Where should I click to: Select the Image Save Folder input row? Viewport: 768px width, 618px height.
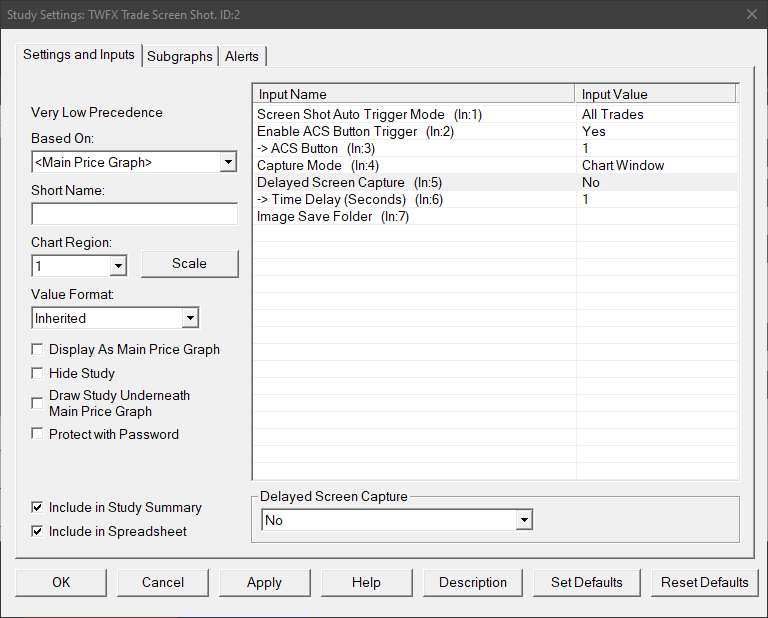(x=414, y=217)
